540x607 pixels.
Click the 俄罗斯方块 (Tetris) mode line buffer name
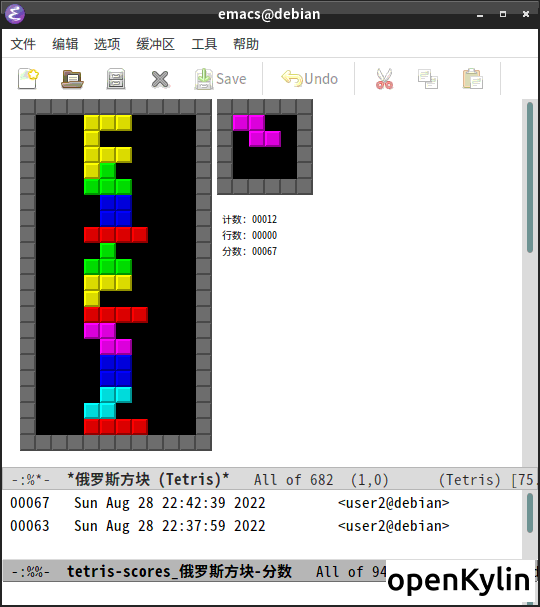[148, 479]
